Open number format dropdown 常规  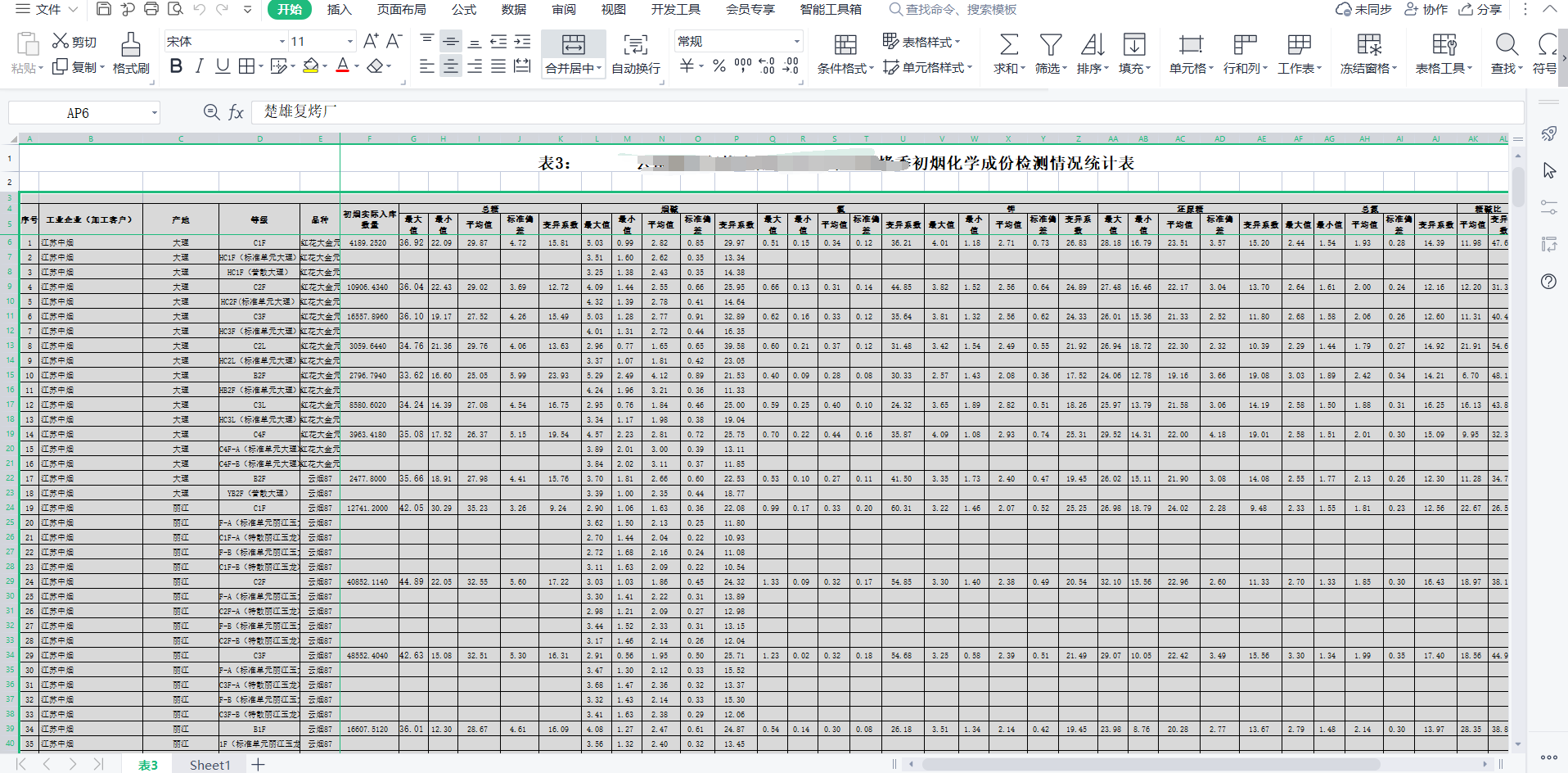pos(796,41)
